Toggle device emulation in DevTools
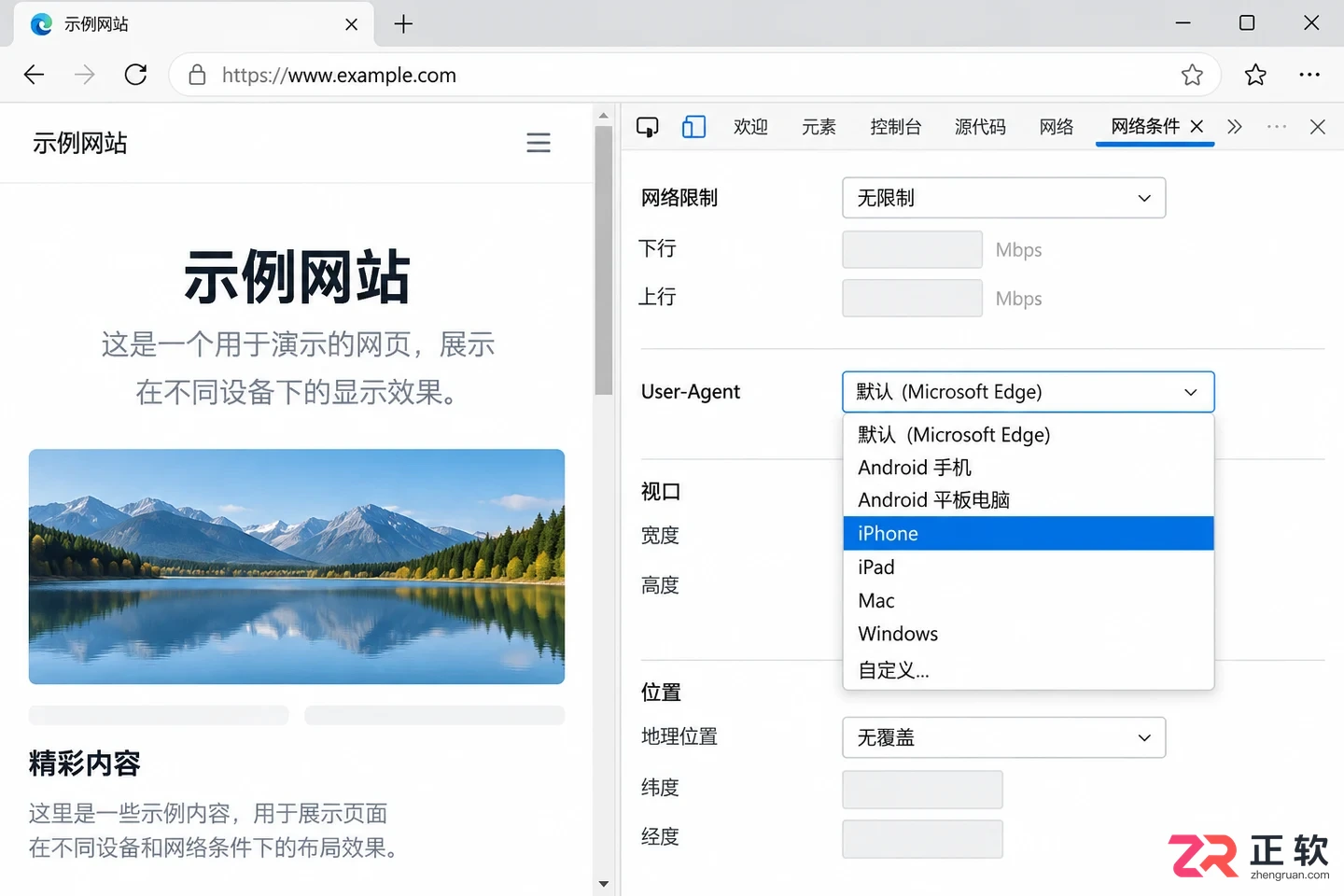 693,127
